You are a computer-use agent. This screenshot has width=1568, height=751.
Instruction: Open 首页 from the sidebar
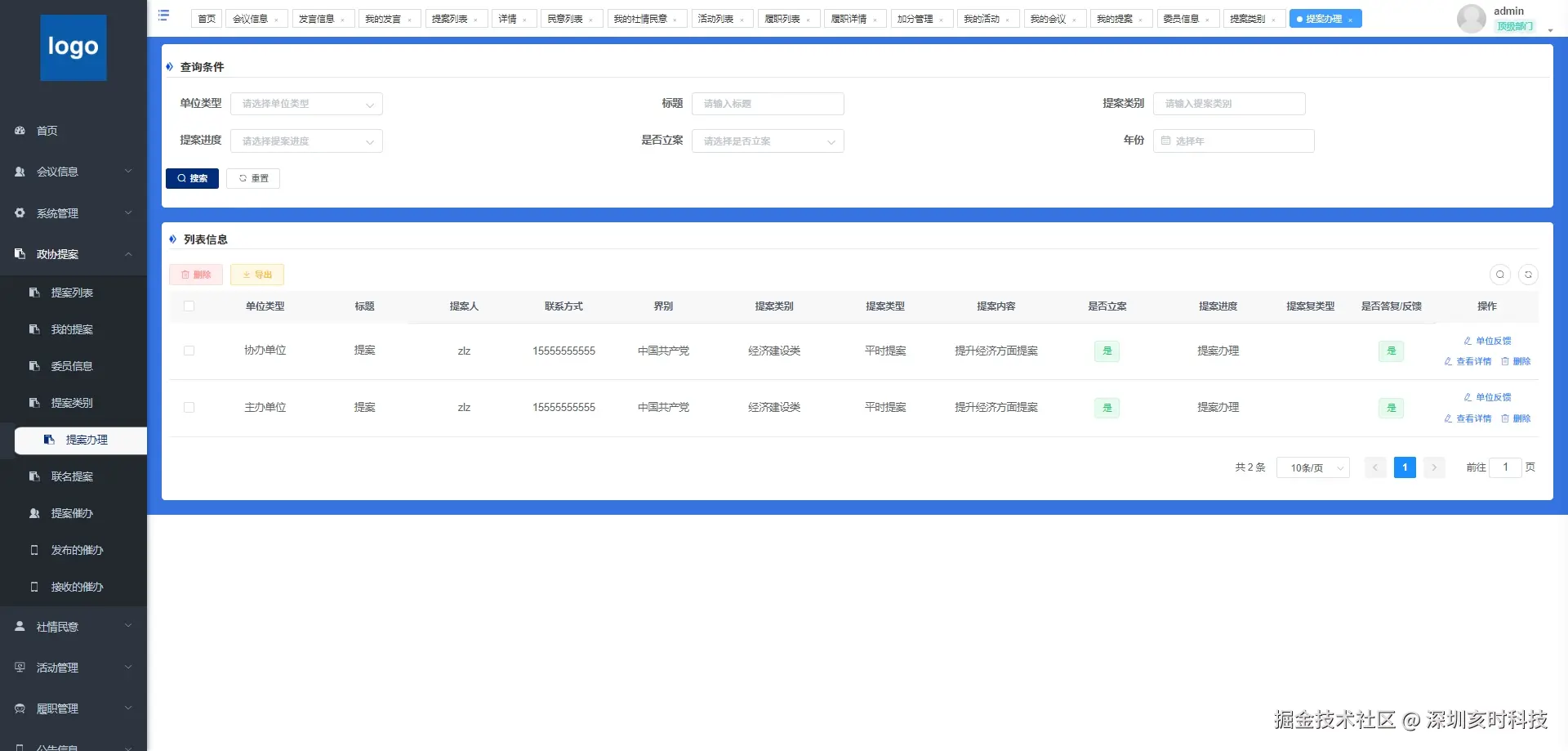[x=73, y=131]
